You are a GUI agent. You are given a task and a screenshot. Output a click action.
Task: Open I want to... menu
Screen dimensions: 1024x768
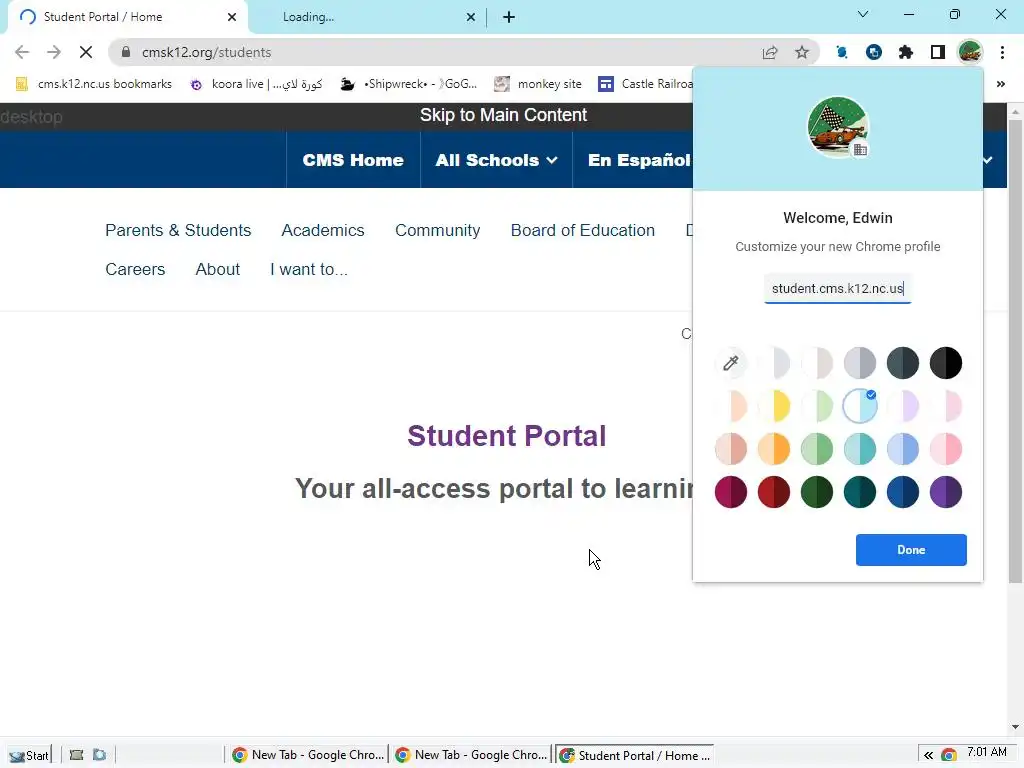tap(309, 269)
